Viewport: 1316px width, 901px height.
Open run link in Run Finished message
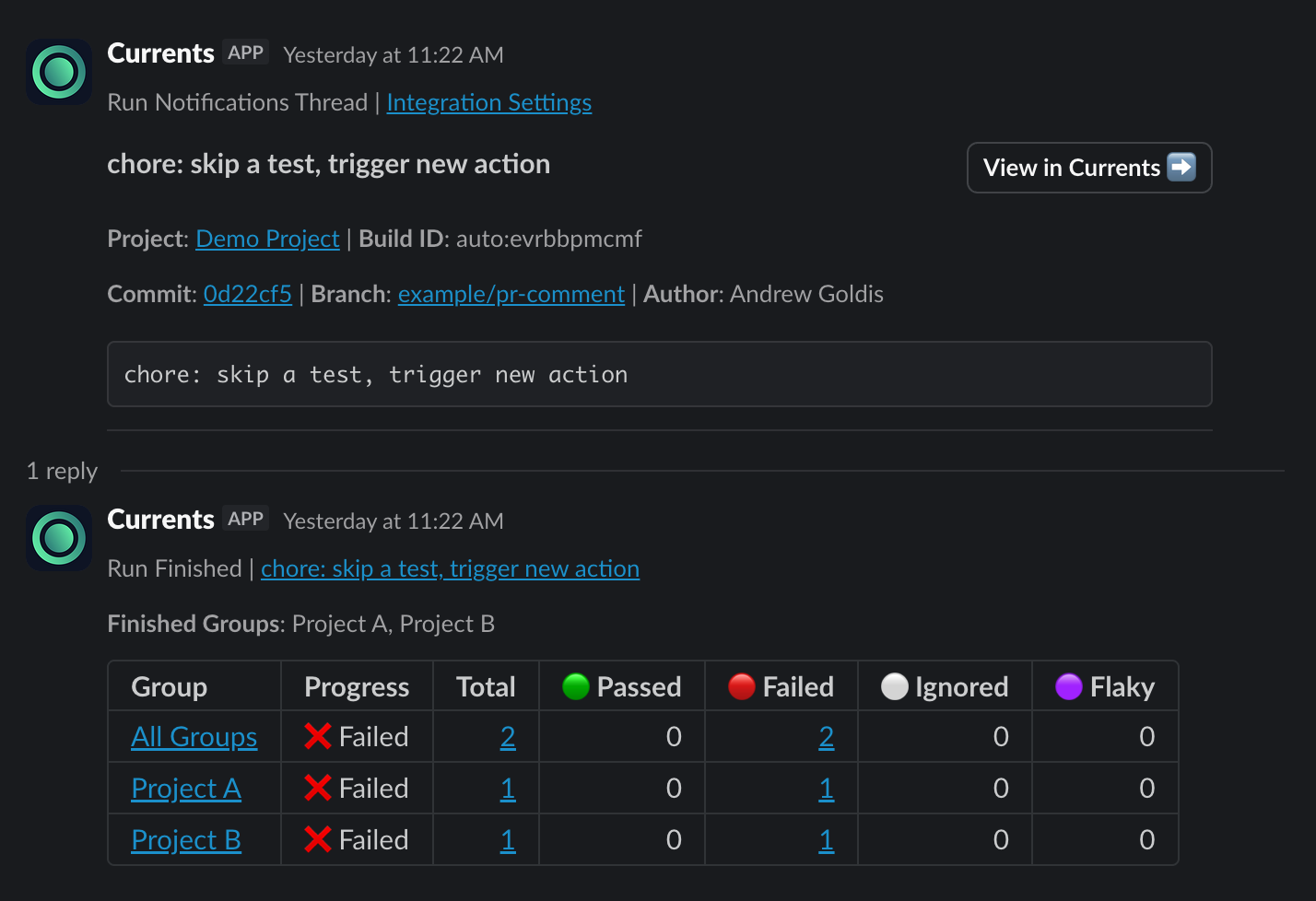pyautogui.click(x=450, y=568)
